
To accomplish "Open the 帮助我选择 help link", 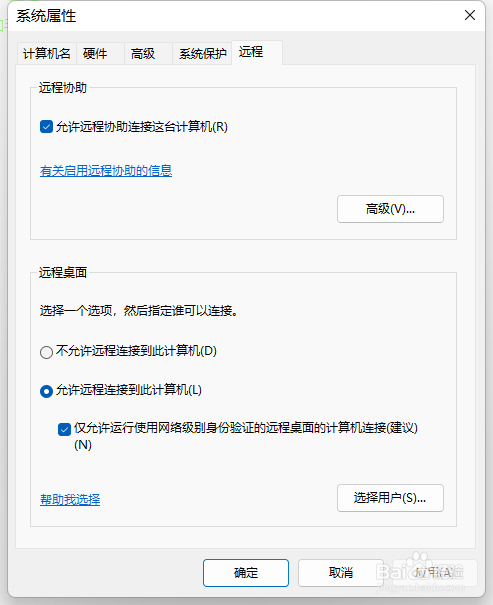I will [x=70, y=499].
